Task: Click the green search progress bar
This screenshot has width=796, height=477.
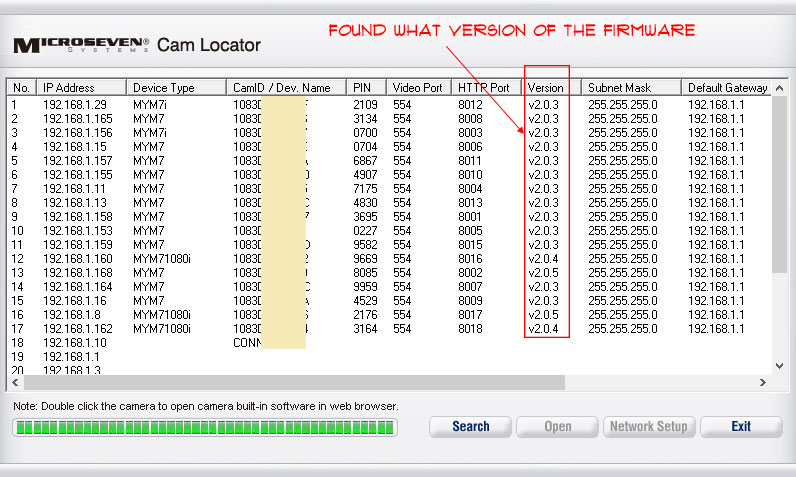Action: pyautogui.click(x=205, y=427)
